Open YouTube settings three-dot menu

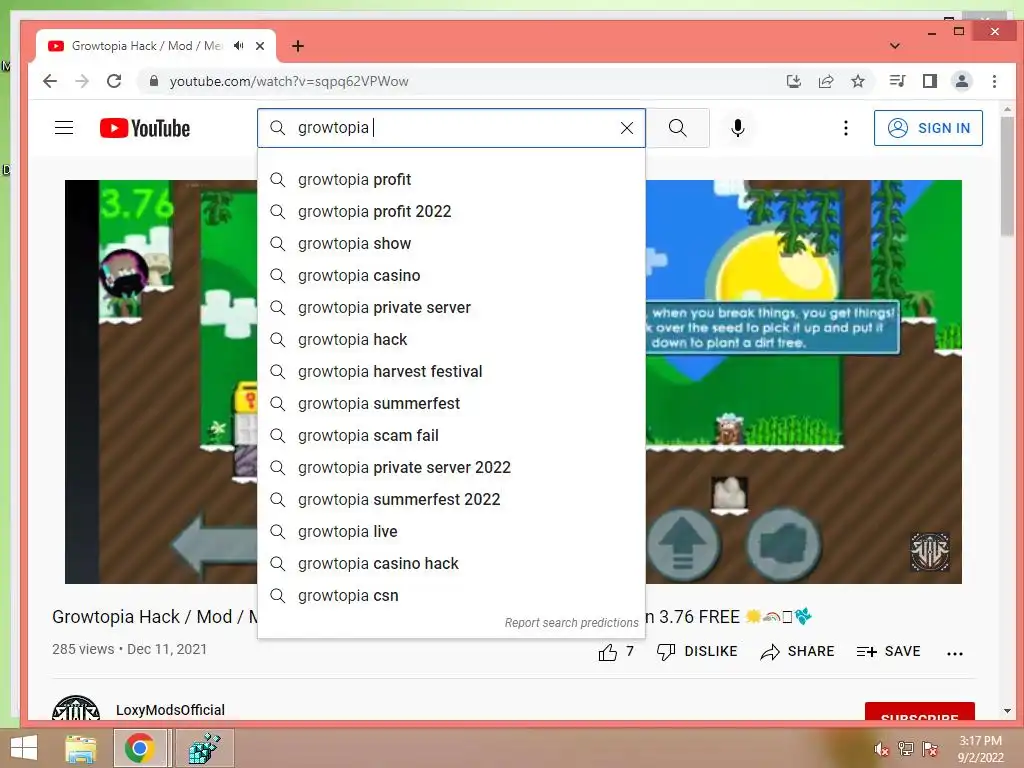(846, 128)
